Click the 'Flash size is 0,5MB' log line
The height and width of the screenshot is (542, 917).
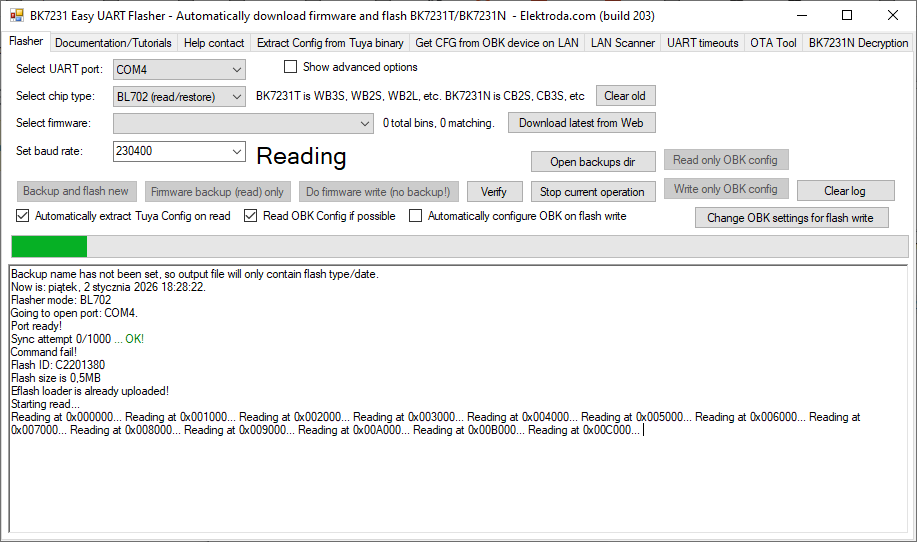(56, 378)
